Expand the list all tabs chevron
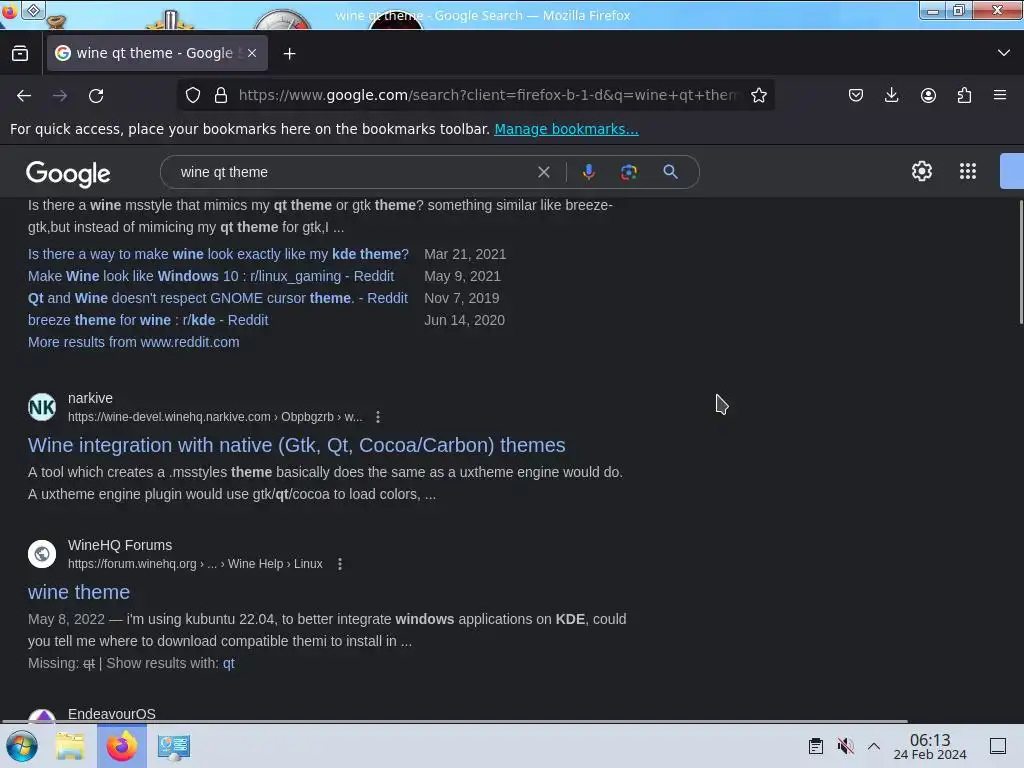 coord(1004,53)
